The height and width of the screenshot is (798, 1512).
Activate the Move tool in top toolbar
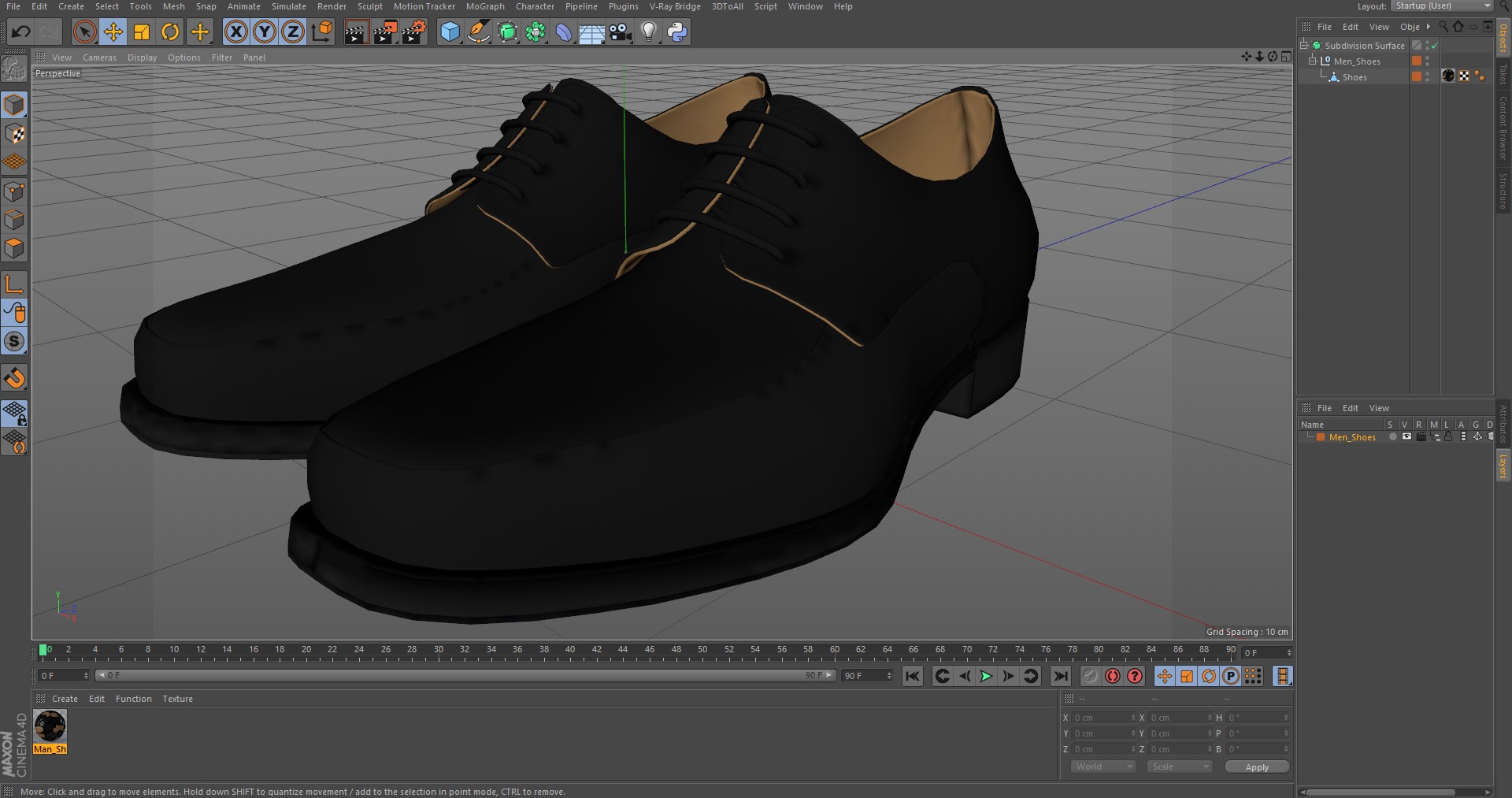113,32
